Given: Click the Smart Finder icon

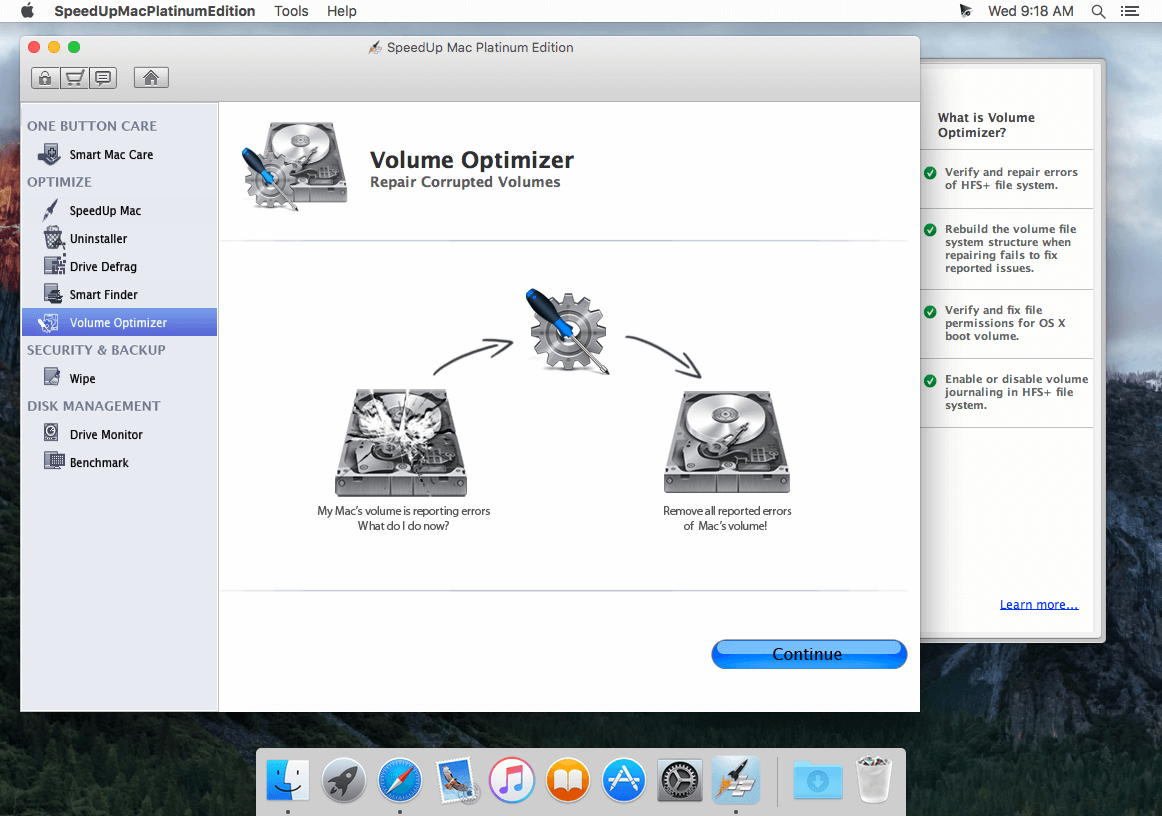Looking at the screenshot, I should coord(53,294).
